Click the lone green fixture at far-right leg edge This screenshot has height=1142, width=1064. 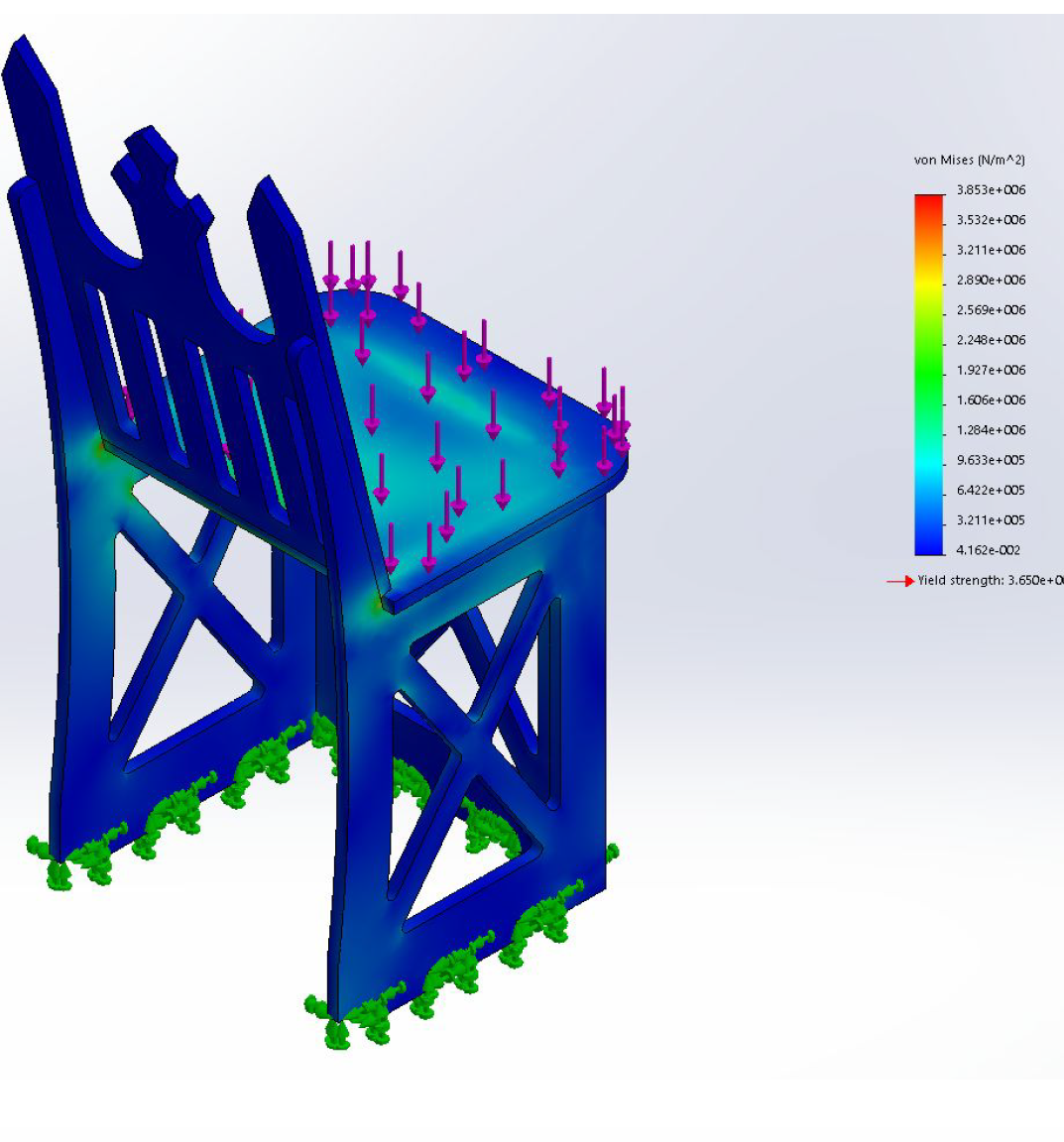[x=612, y=852]
